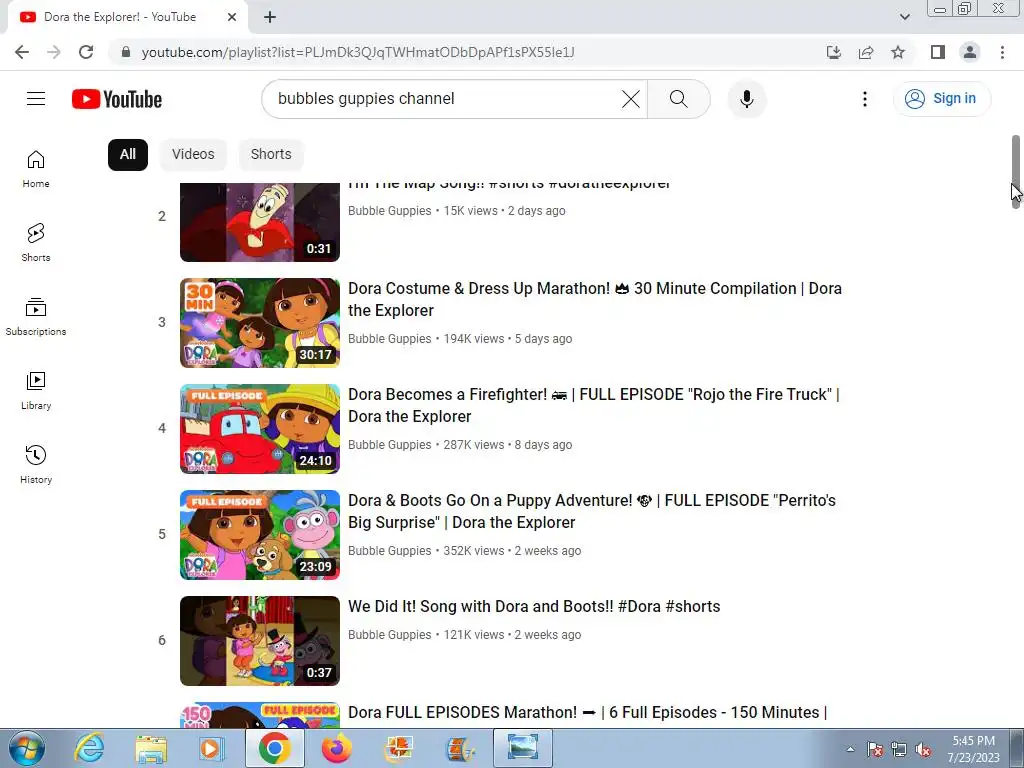Image resolution: width=1024 pixels, height=768 pixels.
Task: Click the install app icon in address bar
Action: [x=833, y=52]
